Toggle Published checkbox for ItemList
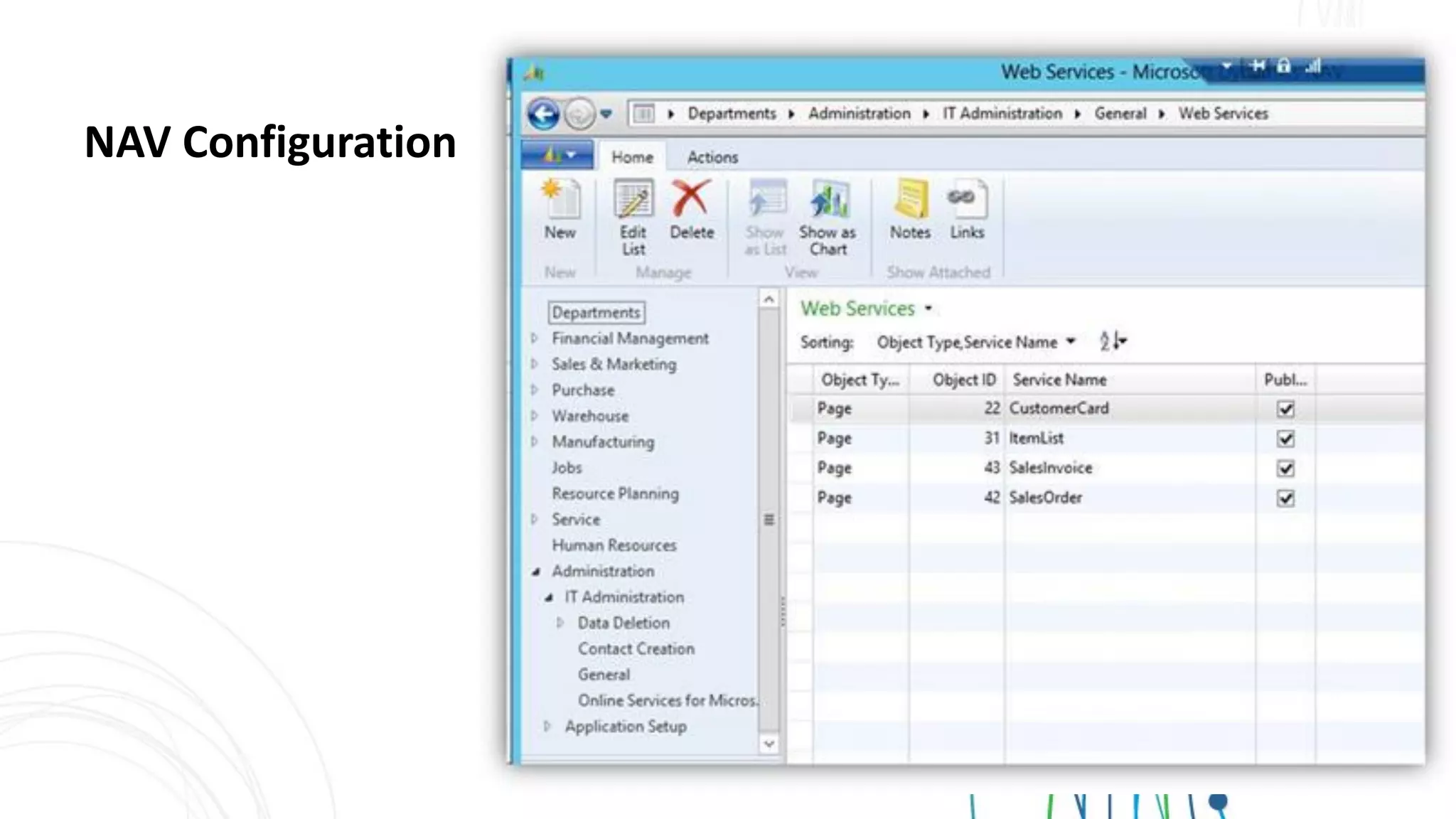Screen dimensions: 1456x819 [x=1285, y=439]
